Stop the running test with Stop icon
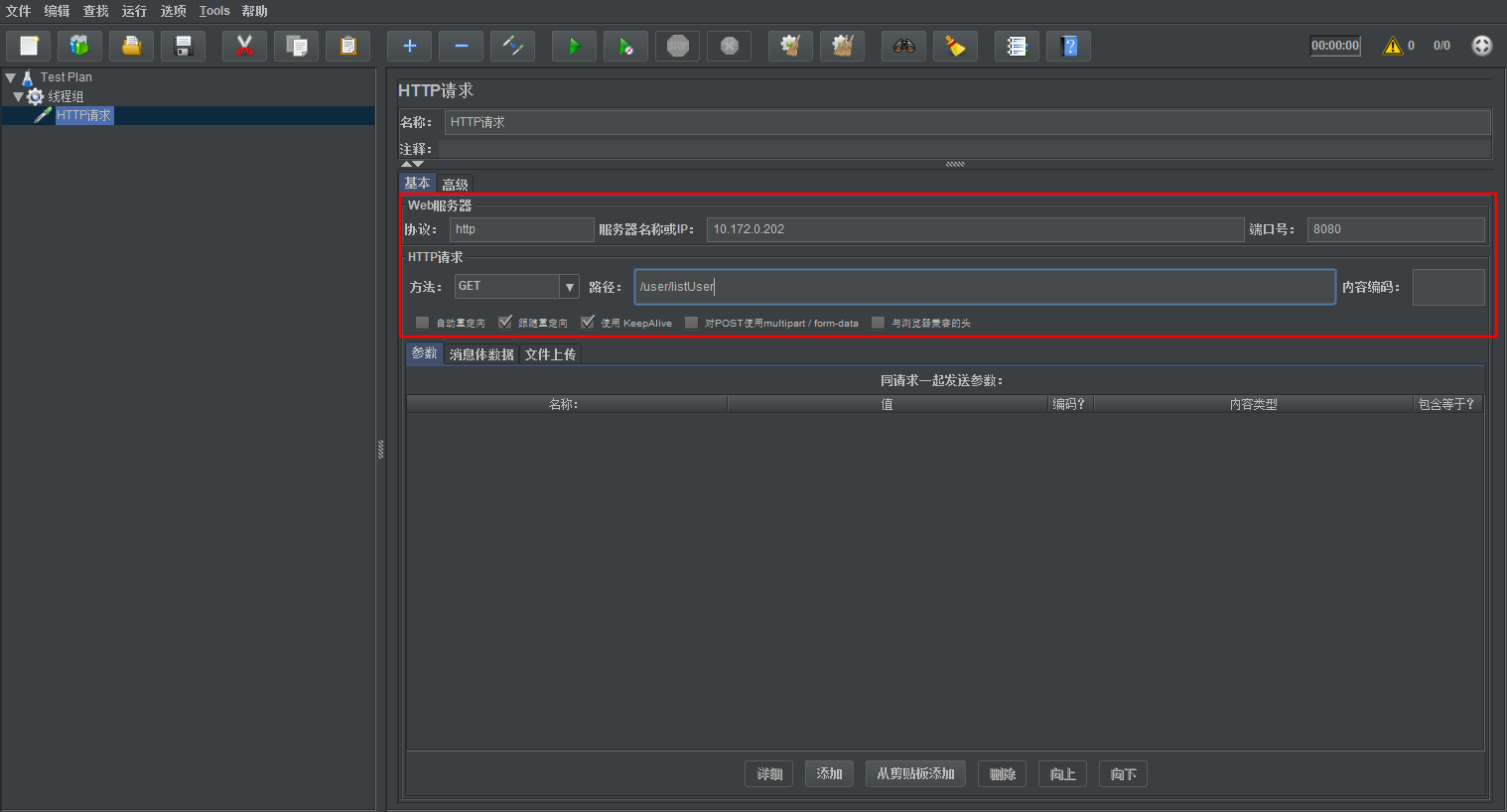1507x812 pixels. (677, 46)
